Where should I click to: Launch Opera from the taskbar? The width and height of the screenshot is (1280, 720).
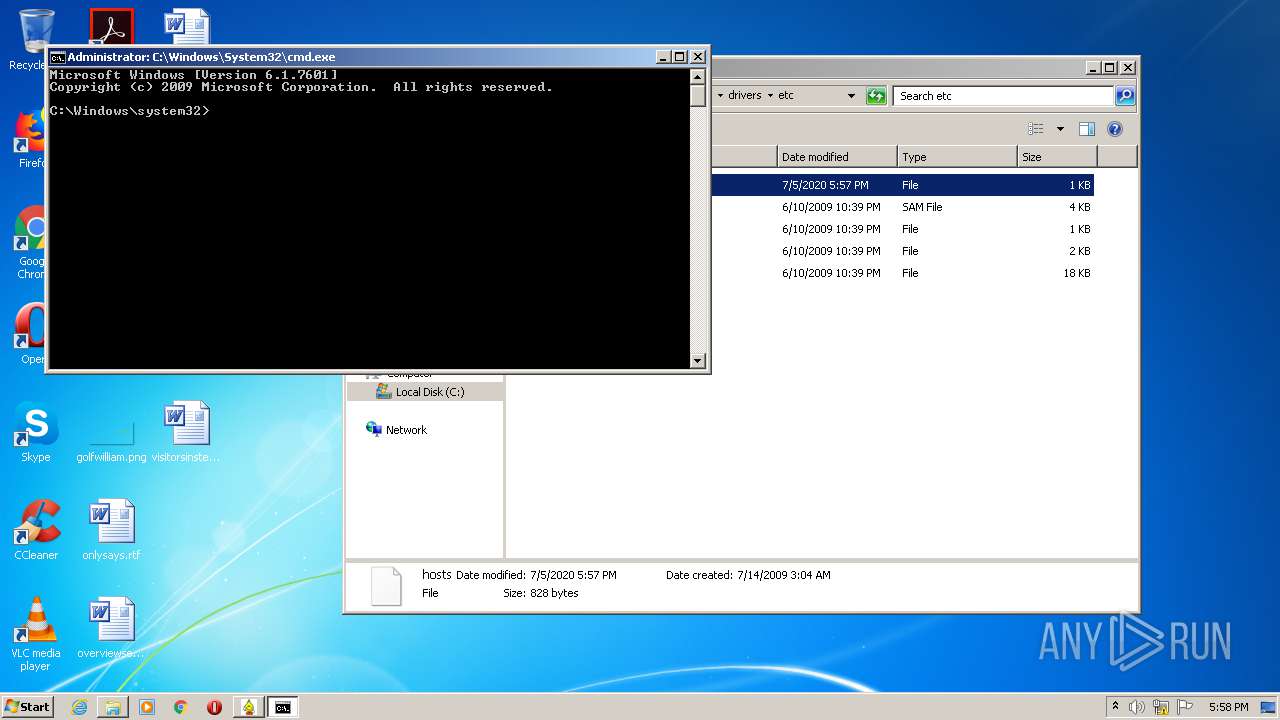tap(214, 707)
